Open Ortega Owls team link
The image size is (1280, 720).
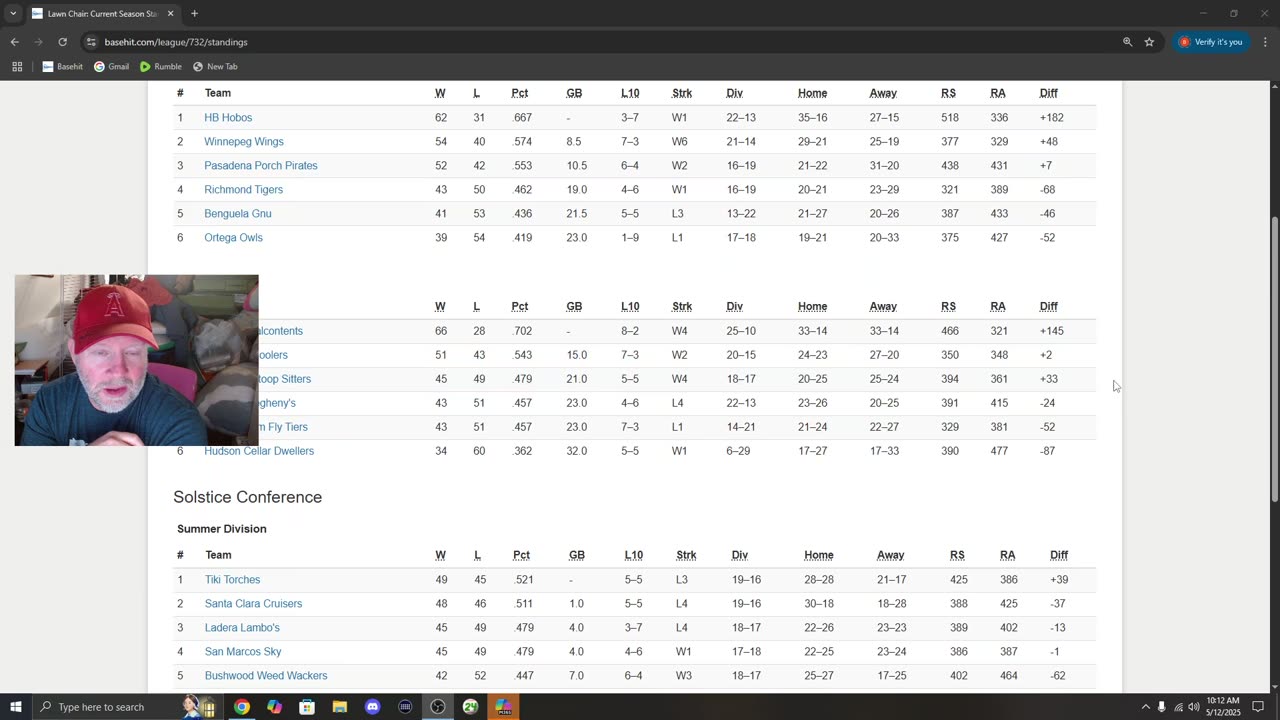tap(234, 238)
